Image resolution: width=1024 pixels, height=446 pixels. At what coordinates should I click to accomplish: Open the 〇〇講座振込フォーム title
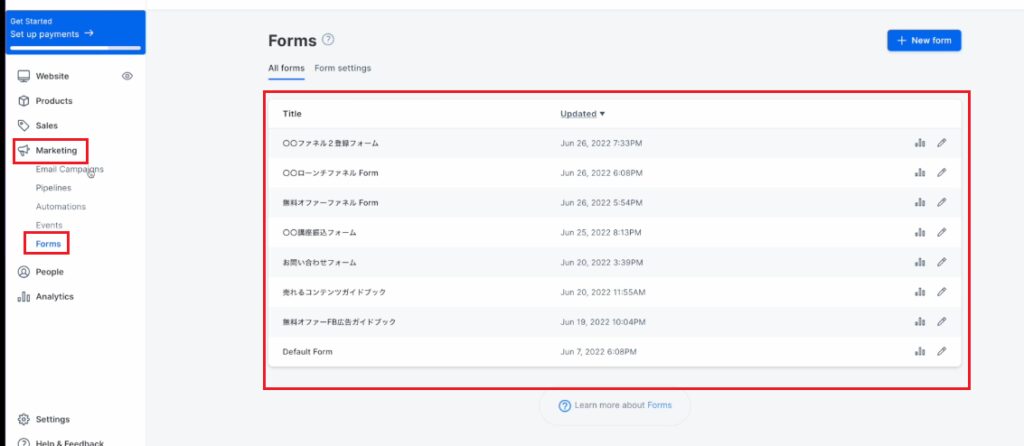click(x=319, y=232)
